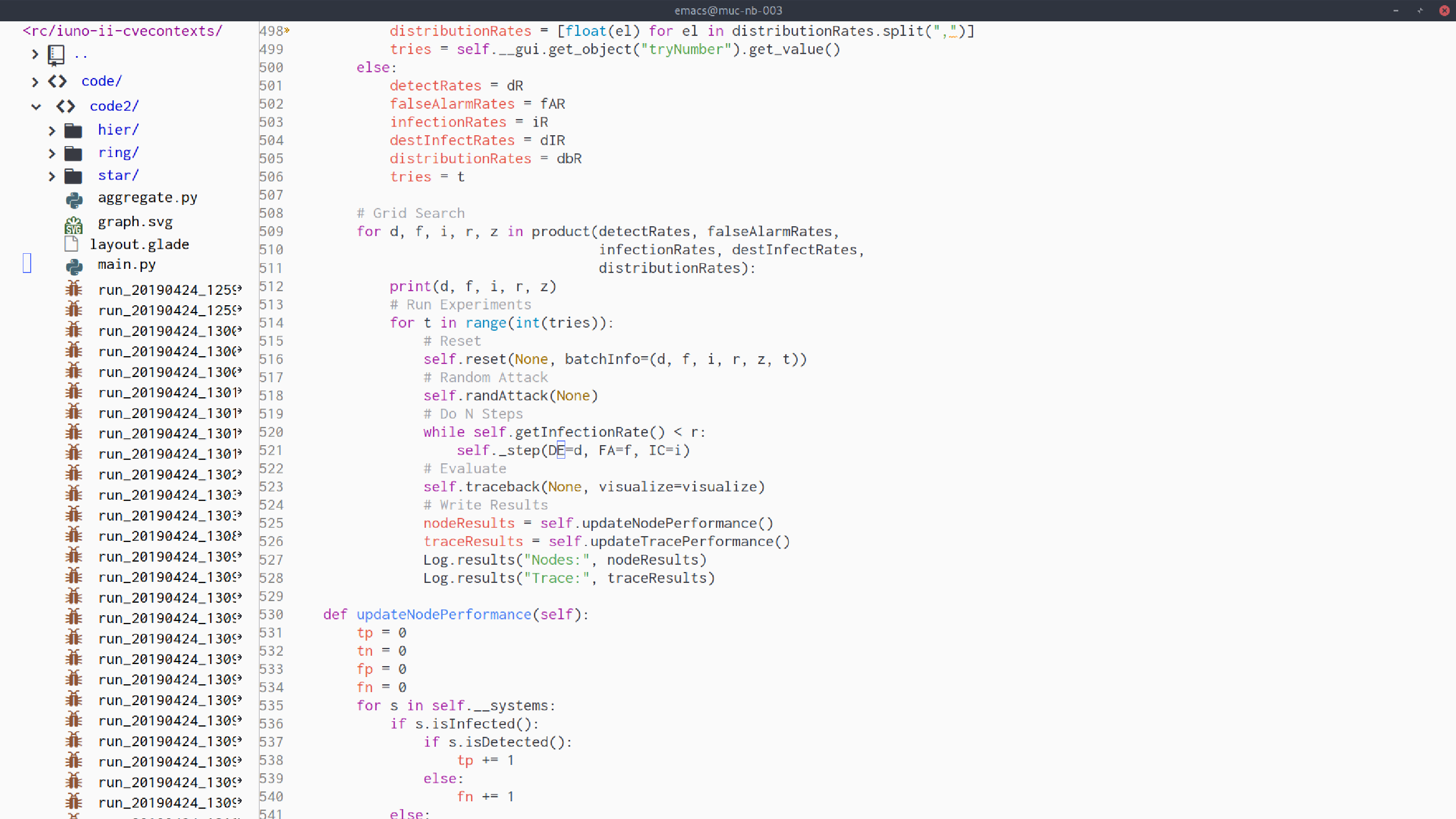Click the code/ folder brackets icon
The width and height of the screenshot is (1456, 819).
tap(57, 82)
